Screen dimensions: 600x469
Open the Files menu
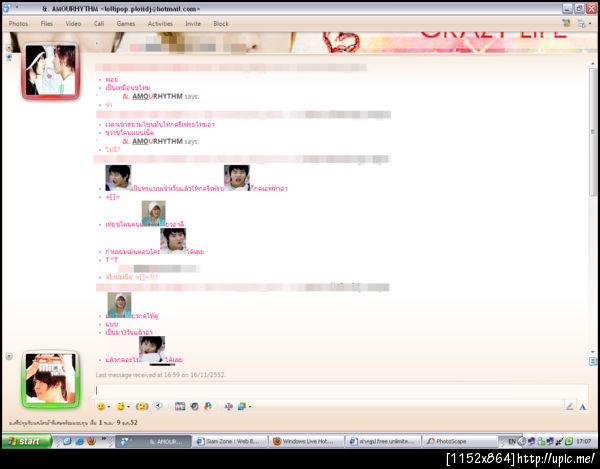pyautogui.click(x=47, y=24)
